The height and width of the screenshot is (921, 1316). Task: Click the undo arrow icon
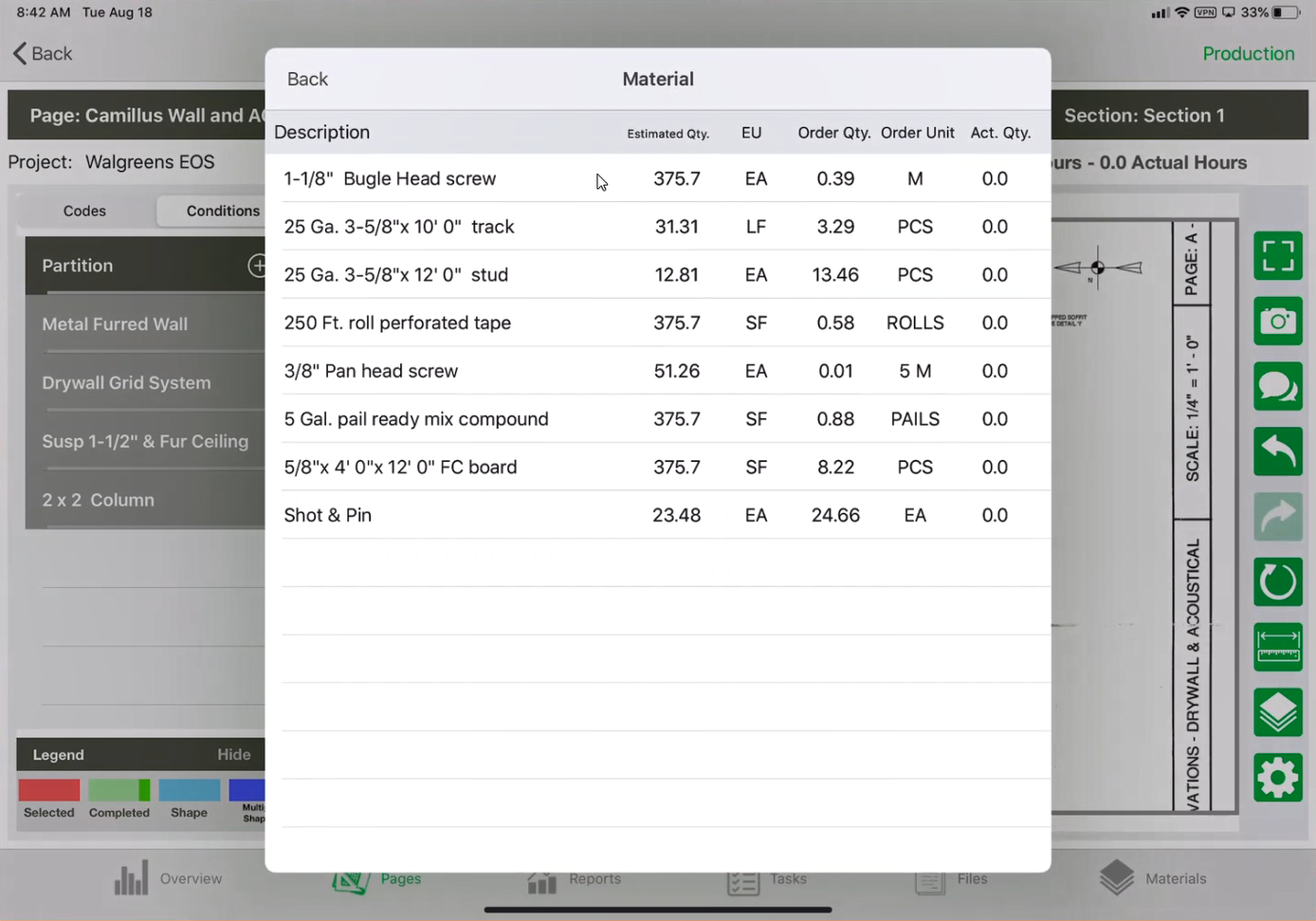1277,451
